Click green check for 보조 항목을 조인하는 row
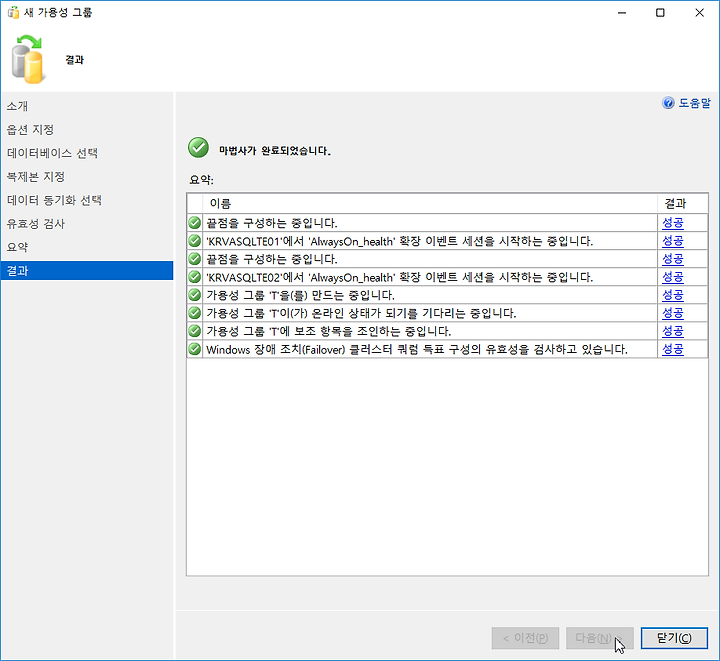 click(x=195, y=330)
